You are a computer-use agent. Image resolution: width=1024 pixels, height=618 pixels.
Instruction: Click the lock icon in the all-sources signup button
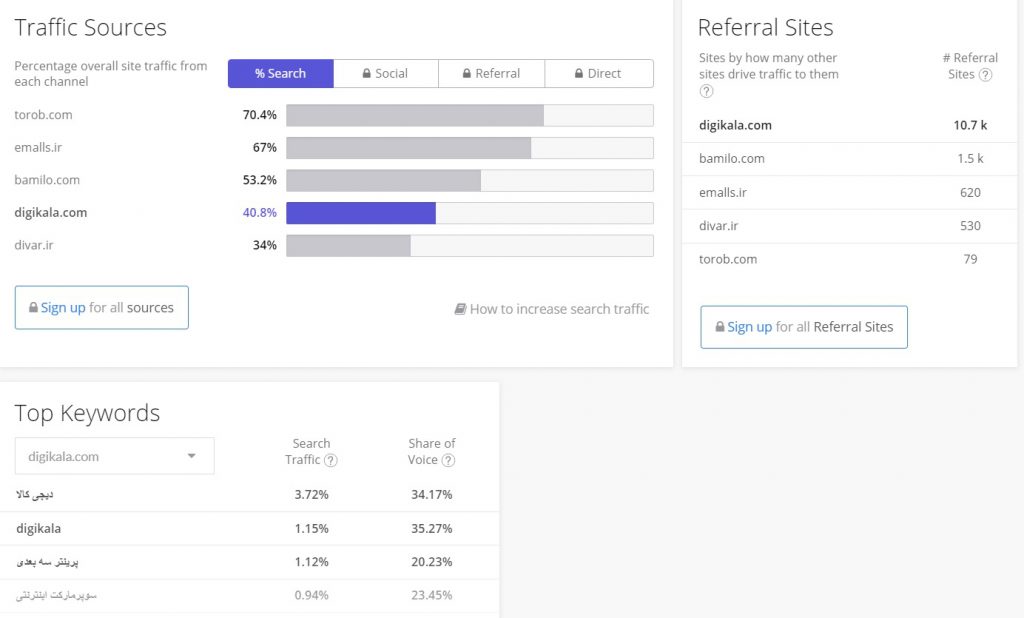coord(33,307)
